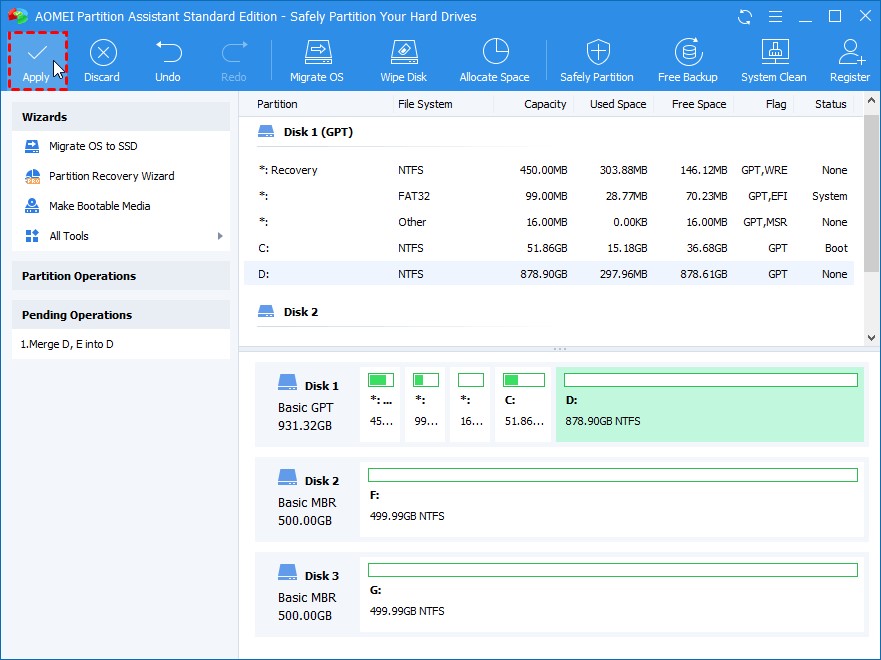Refresh disk info via title bar reload icon

745,17
